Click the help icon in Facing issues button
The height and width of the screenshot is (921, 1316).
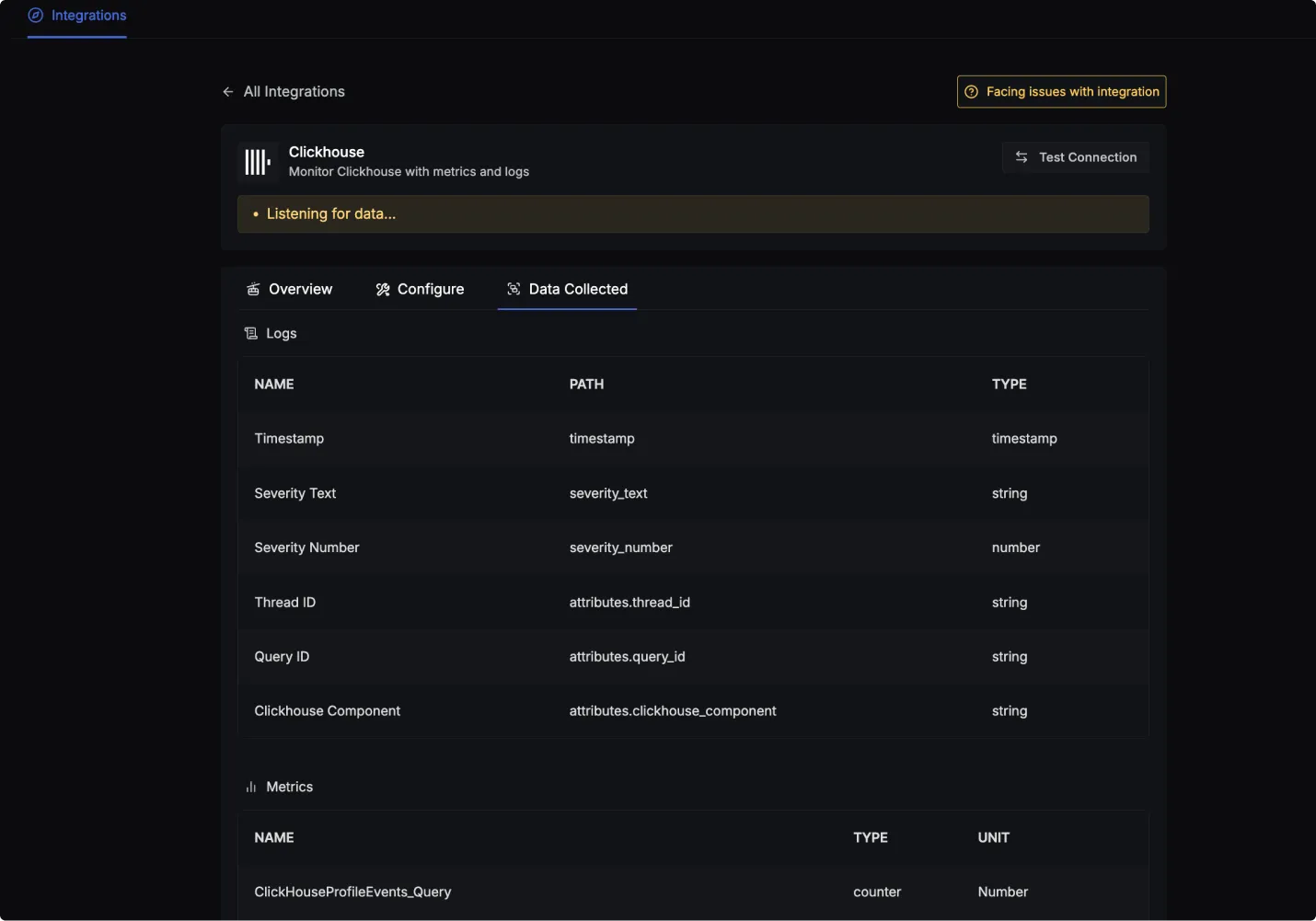(x=971, y=92)
